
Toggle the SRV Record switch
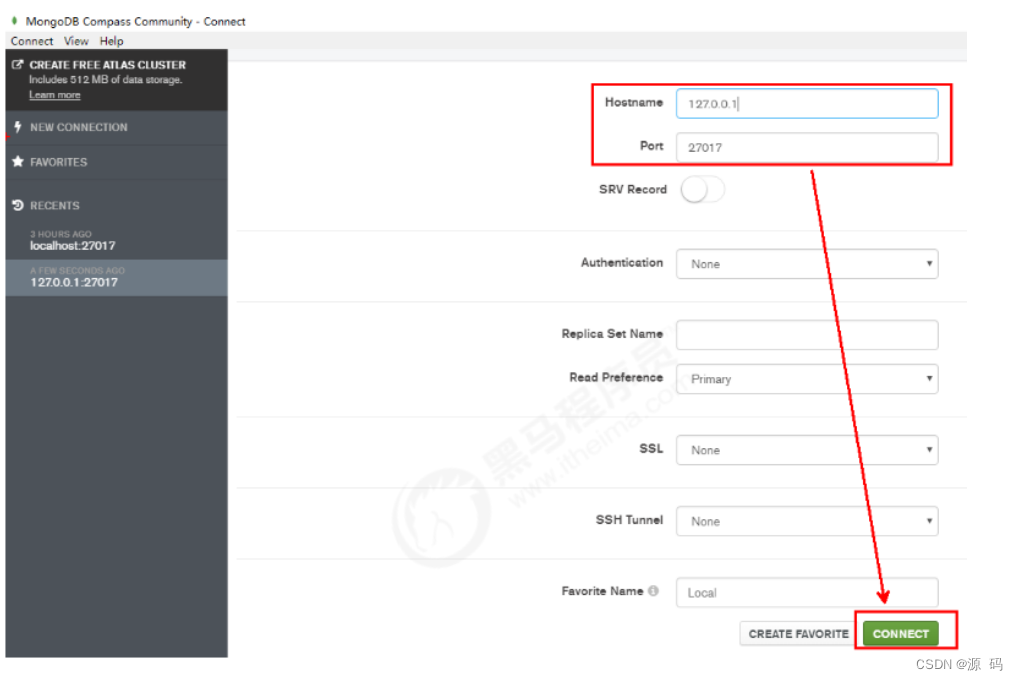point(702,190)
